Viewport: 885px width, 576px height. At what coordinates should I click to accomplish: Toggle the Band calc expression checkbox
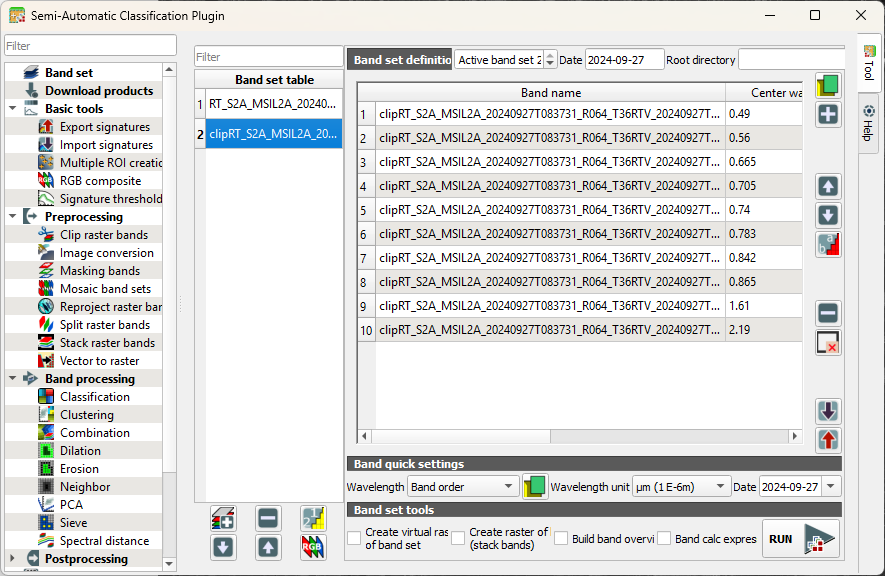(x=664, y=539)
